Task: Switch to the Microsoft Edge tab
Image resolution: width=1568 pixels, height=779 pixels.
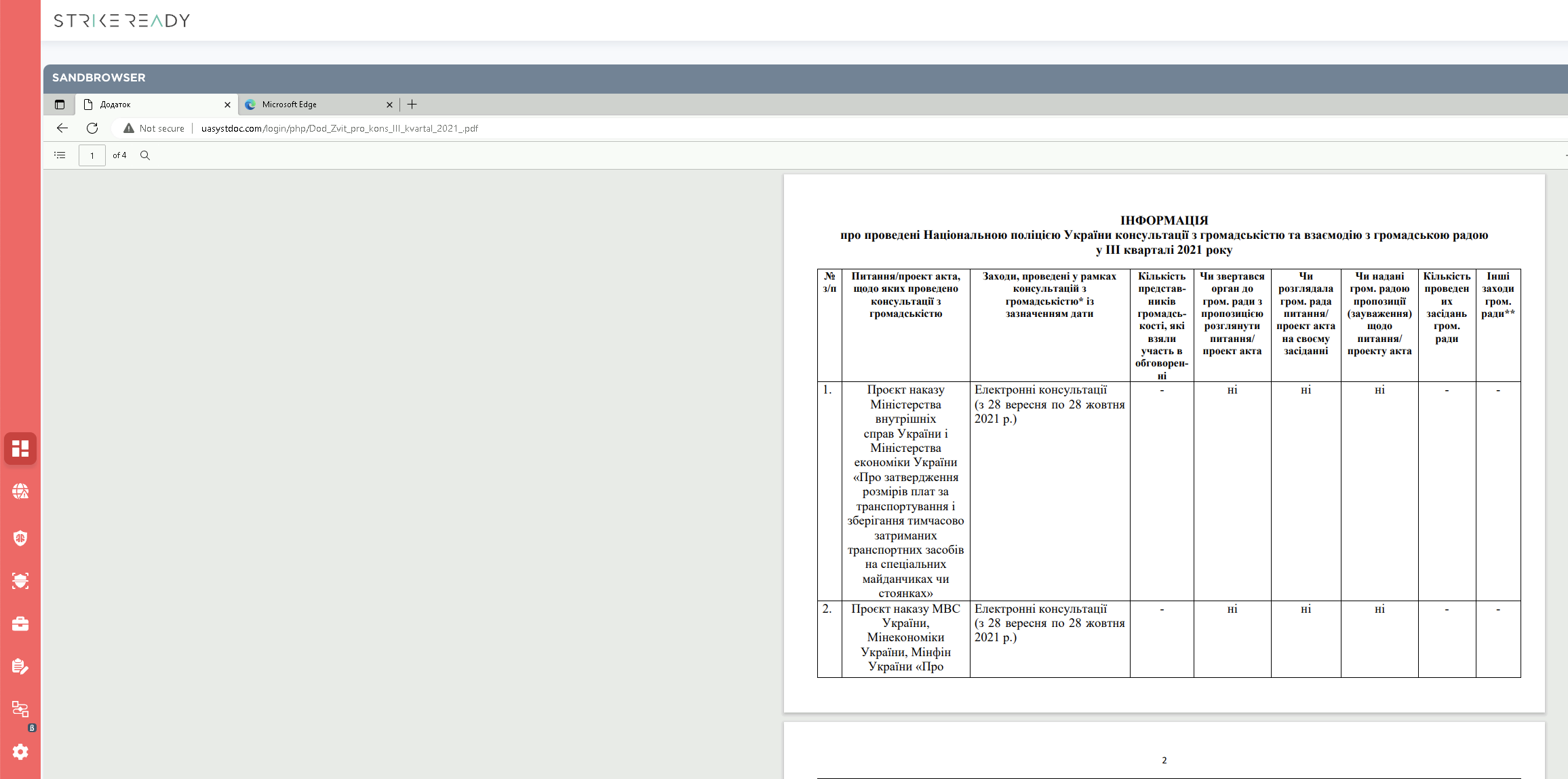Action: (x=319, y=104)
